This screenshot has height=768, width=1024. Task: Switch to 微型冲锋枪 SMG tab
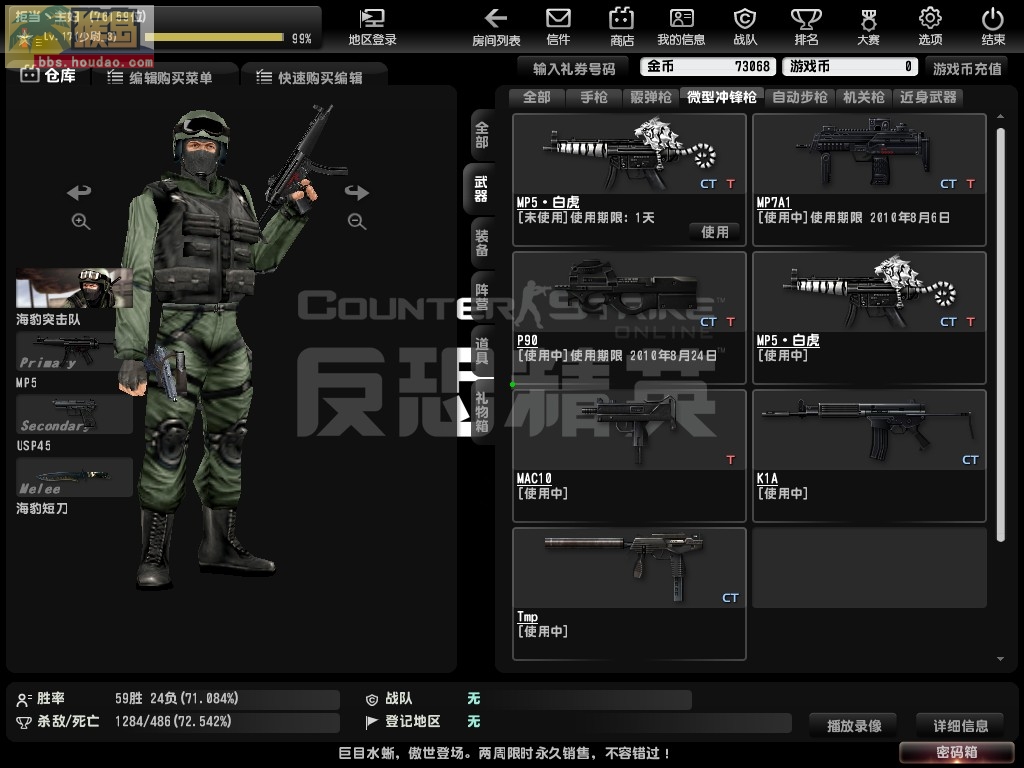click(x=722, y=97)
